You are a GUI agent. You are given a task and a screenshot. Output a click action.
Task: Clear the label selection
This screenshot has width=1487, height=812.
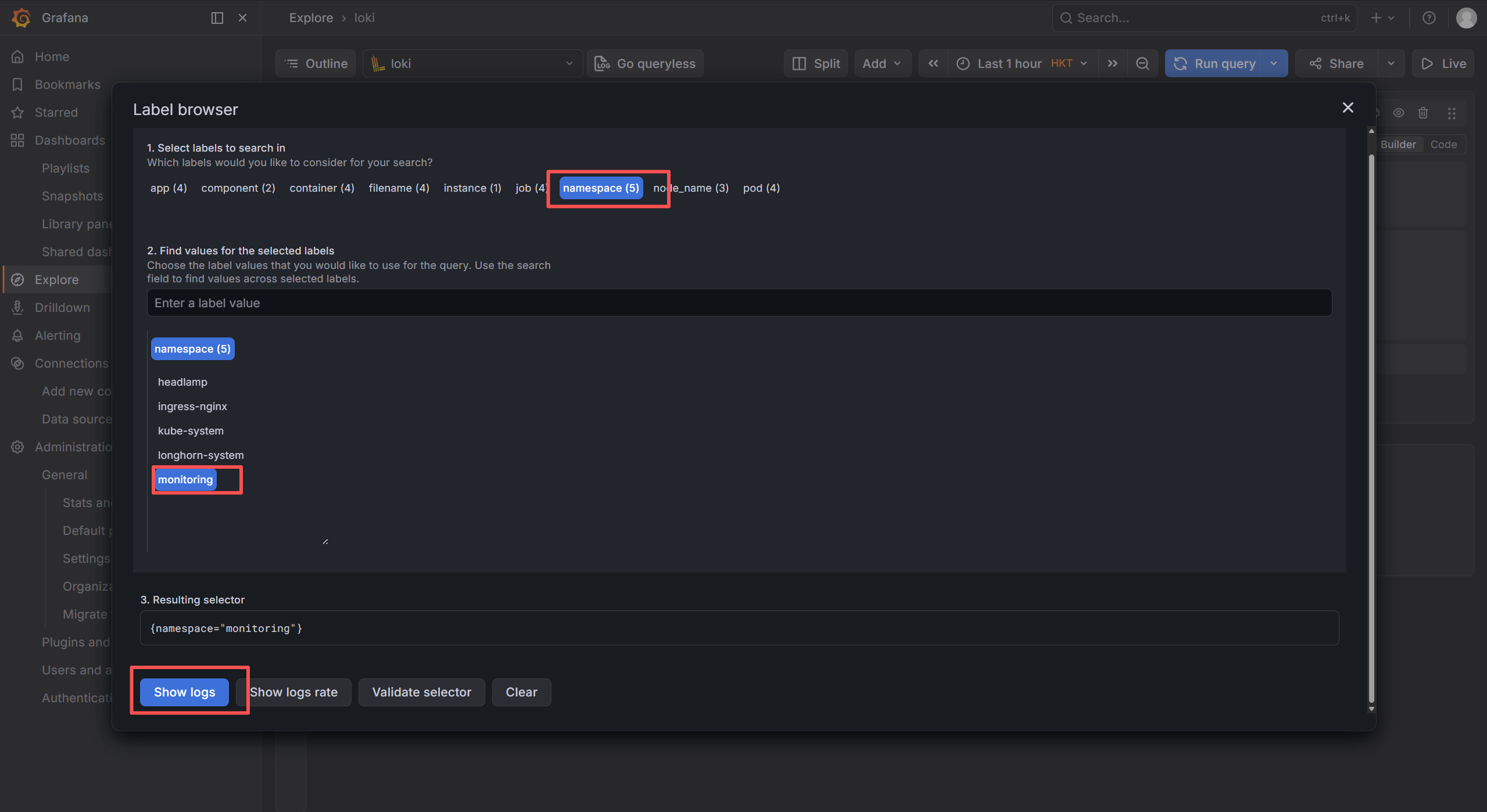coord(521,692)
